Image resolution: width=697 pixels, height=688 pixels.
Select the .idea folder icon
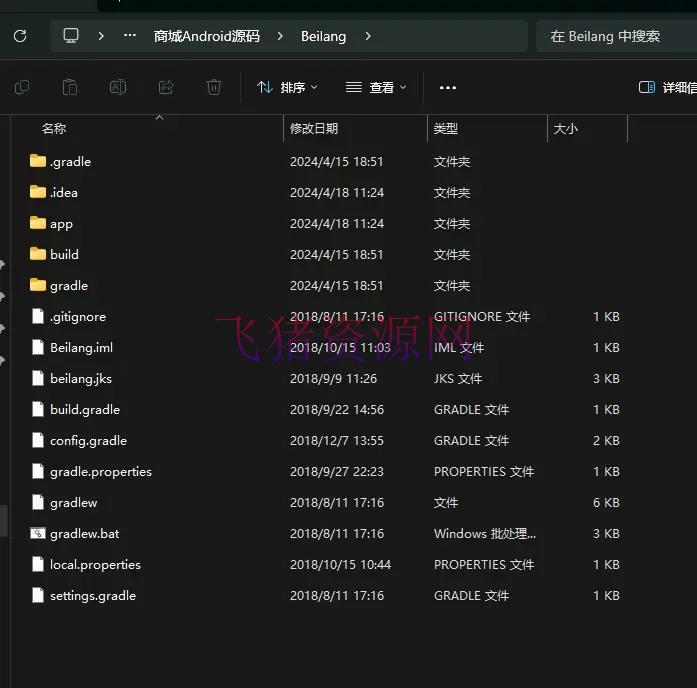click(x=38, y=192)
